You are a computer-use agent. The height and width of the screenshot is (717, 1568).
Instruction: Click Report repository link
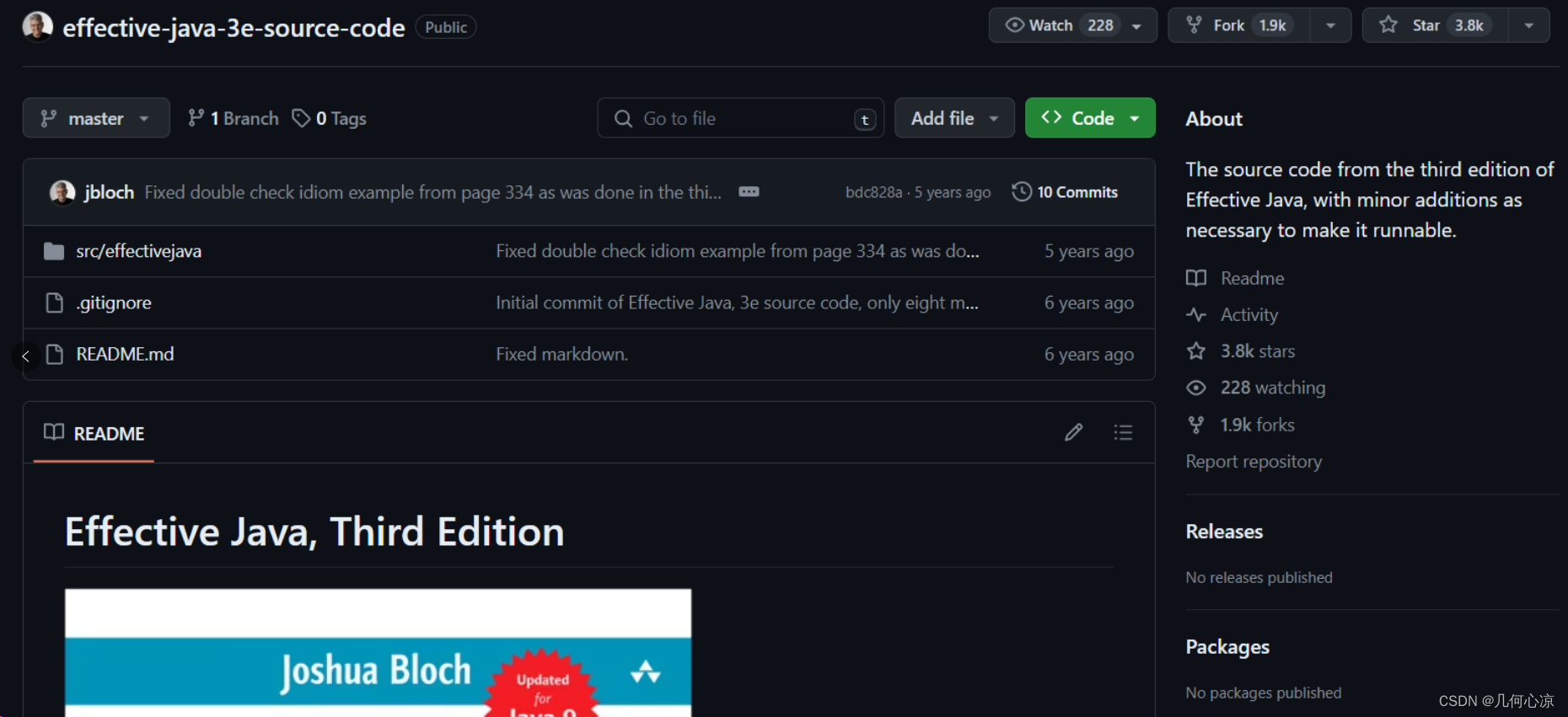point(1254,462)
